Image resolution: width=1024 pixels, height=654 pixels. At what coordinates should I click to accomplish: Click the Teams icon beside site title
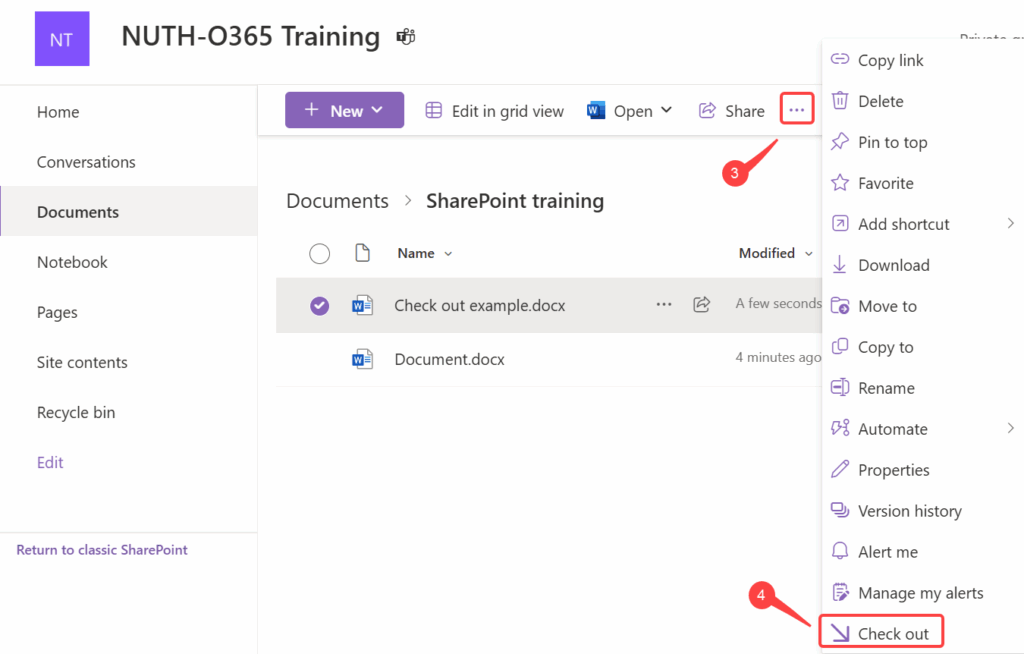(405, 37)
